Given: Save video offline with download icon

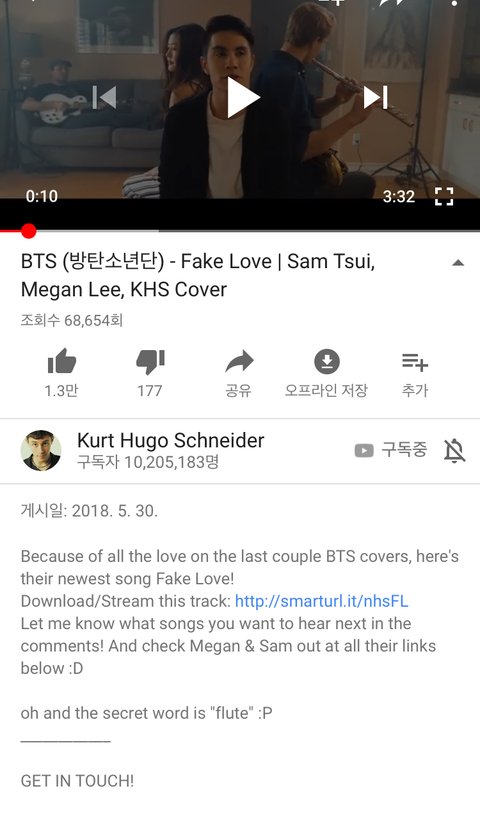Looking at the screenshot, I should click(326, 361).
